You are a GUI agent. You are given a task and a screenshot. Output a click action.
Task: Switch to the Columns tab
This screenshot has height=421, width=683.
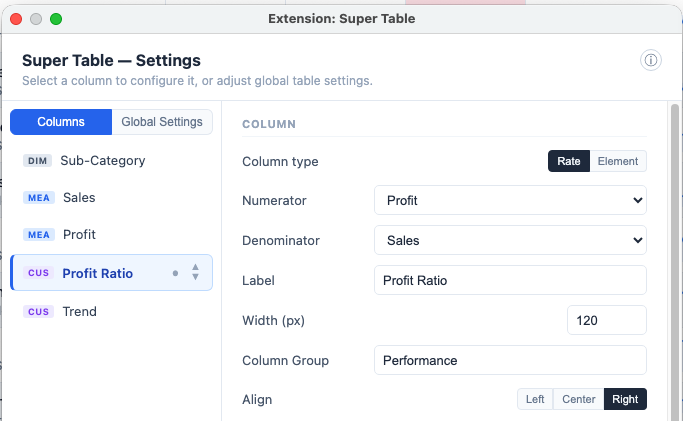[x=61, y=122]
